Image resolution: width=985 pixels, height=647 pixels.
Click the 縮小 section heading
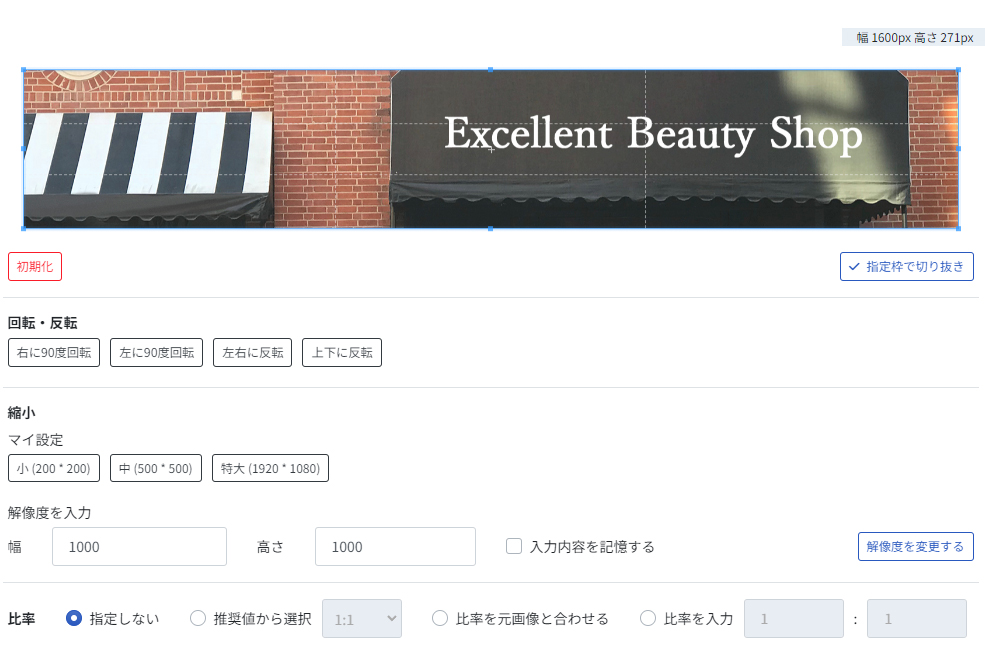pyautogui.click(x=21, y=413)
